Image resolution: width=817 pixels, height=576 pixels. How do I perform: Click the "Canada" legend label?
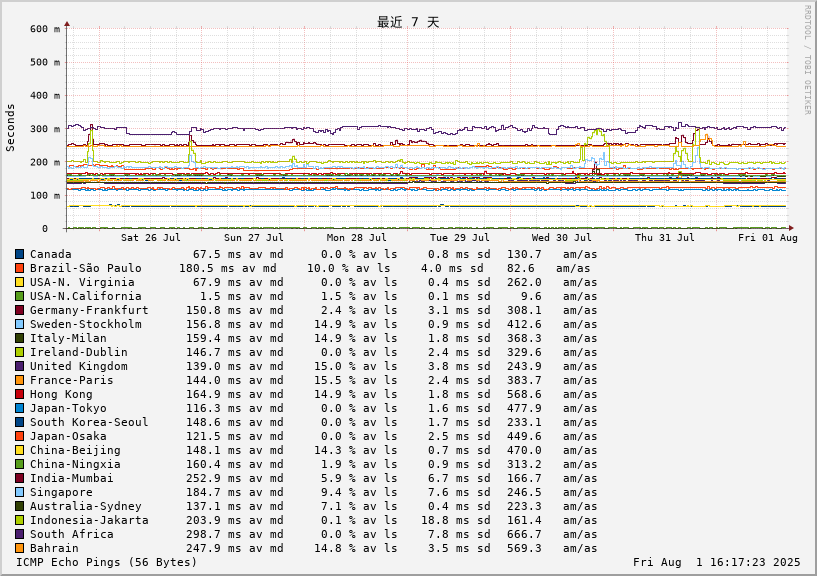click(x=51, y=254)
